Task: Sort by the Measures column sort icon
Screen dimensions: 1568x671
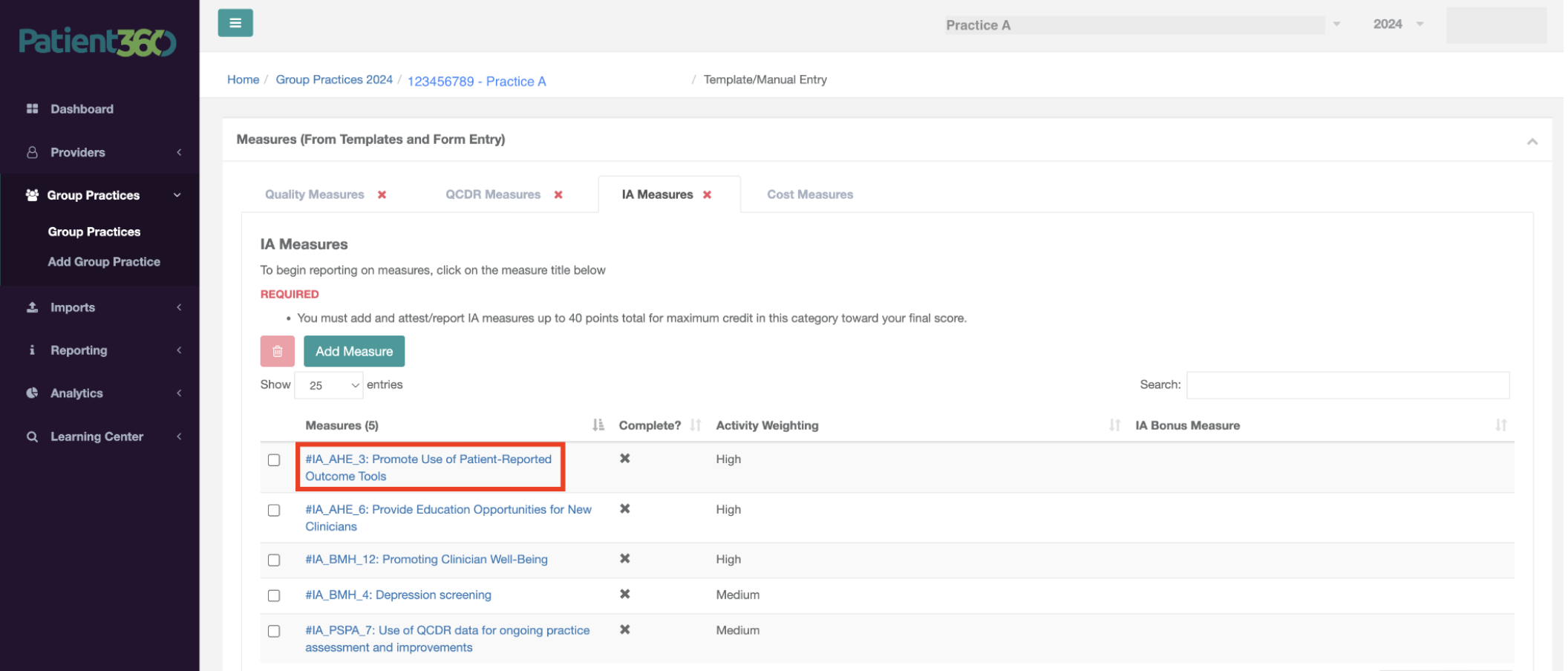Action: (x=598, y=425)
